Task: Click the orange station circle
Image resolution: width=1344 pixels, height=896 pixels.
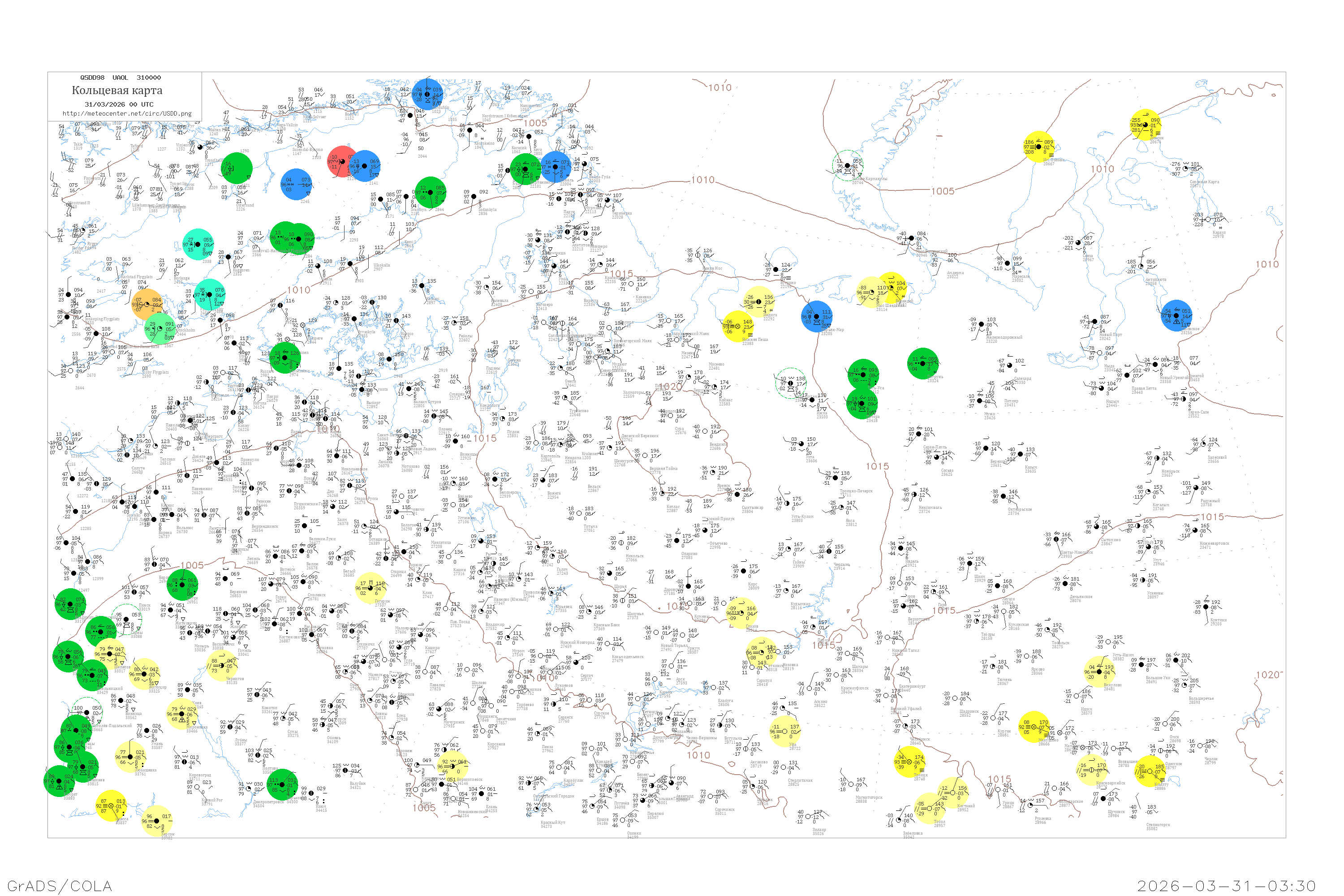Action: pyautogui.click(x=147, y=304)
